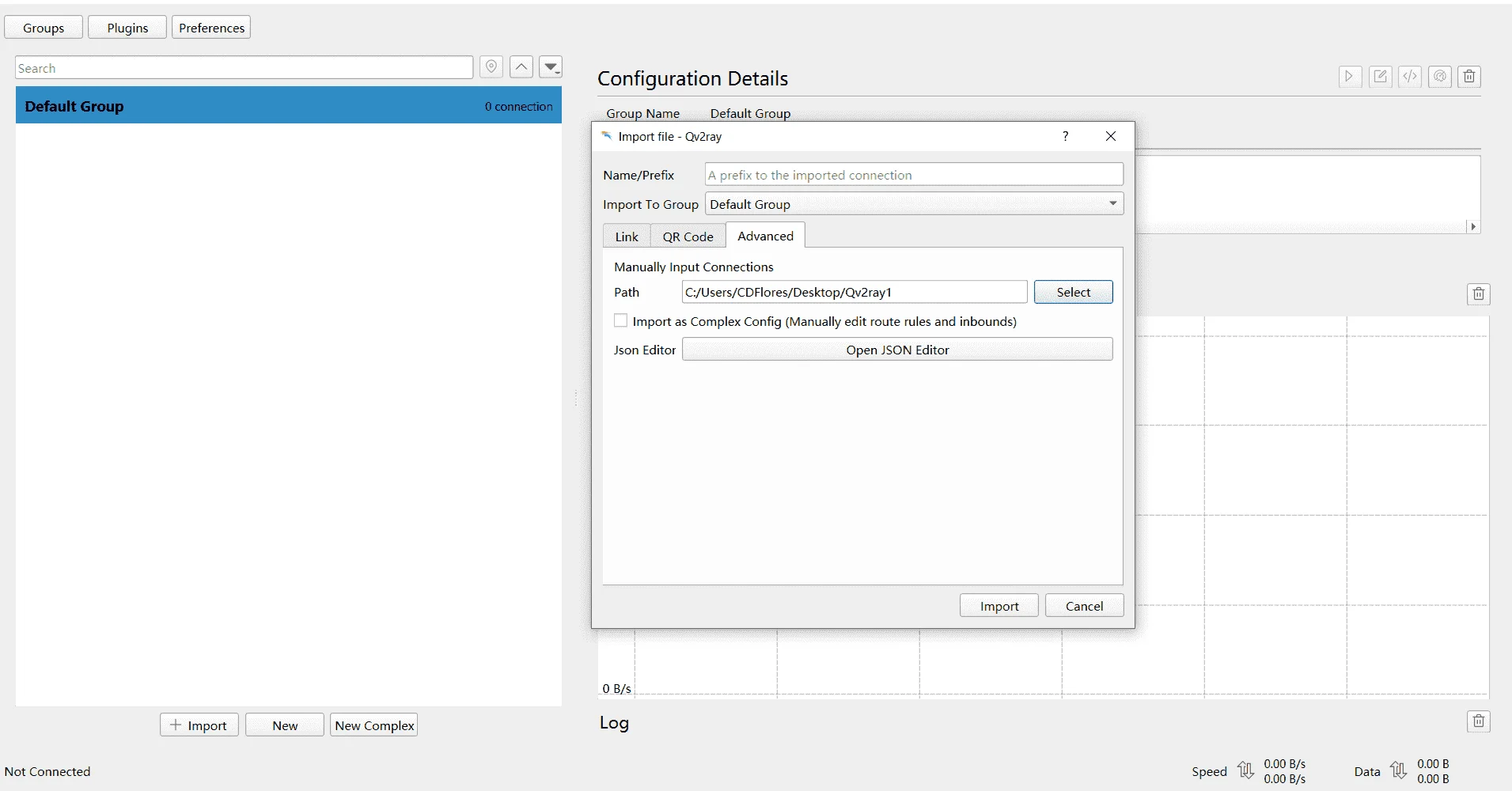Click the 0 B/s graph label
Screen dimensions: 1512x791
[616, 688]
